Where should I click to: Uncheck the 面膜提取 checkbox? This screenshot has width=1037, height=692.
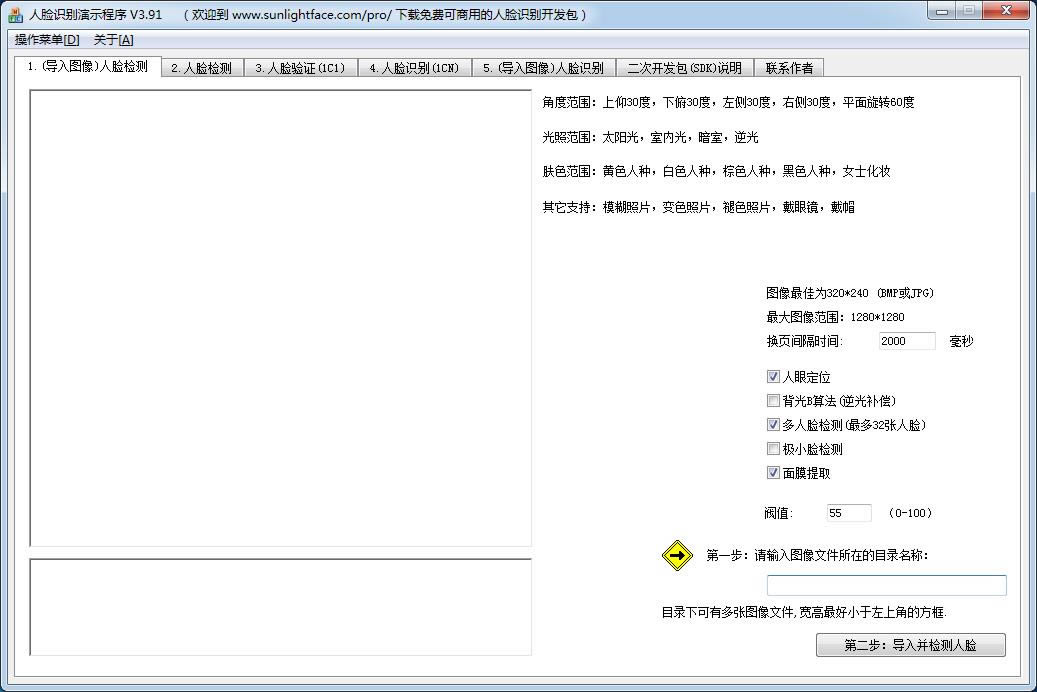point(773,472)
